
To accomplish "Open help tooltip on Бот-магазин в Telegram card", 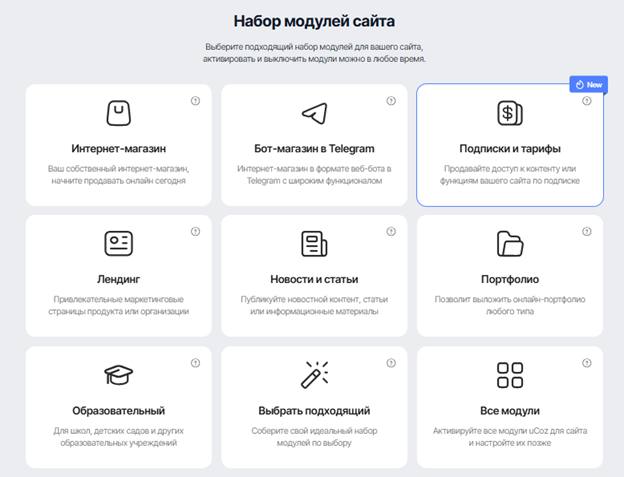I will 391,100.
